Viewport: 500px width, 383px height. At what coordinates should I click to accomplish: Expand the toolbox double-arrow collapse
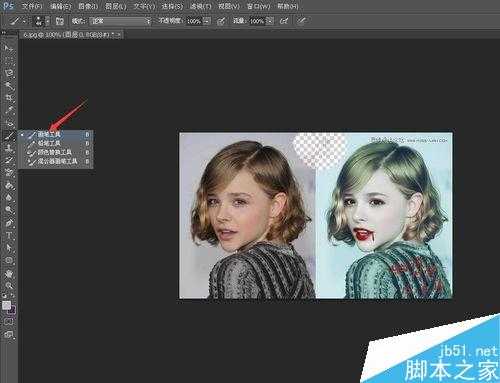click(4, 32)
